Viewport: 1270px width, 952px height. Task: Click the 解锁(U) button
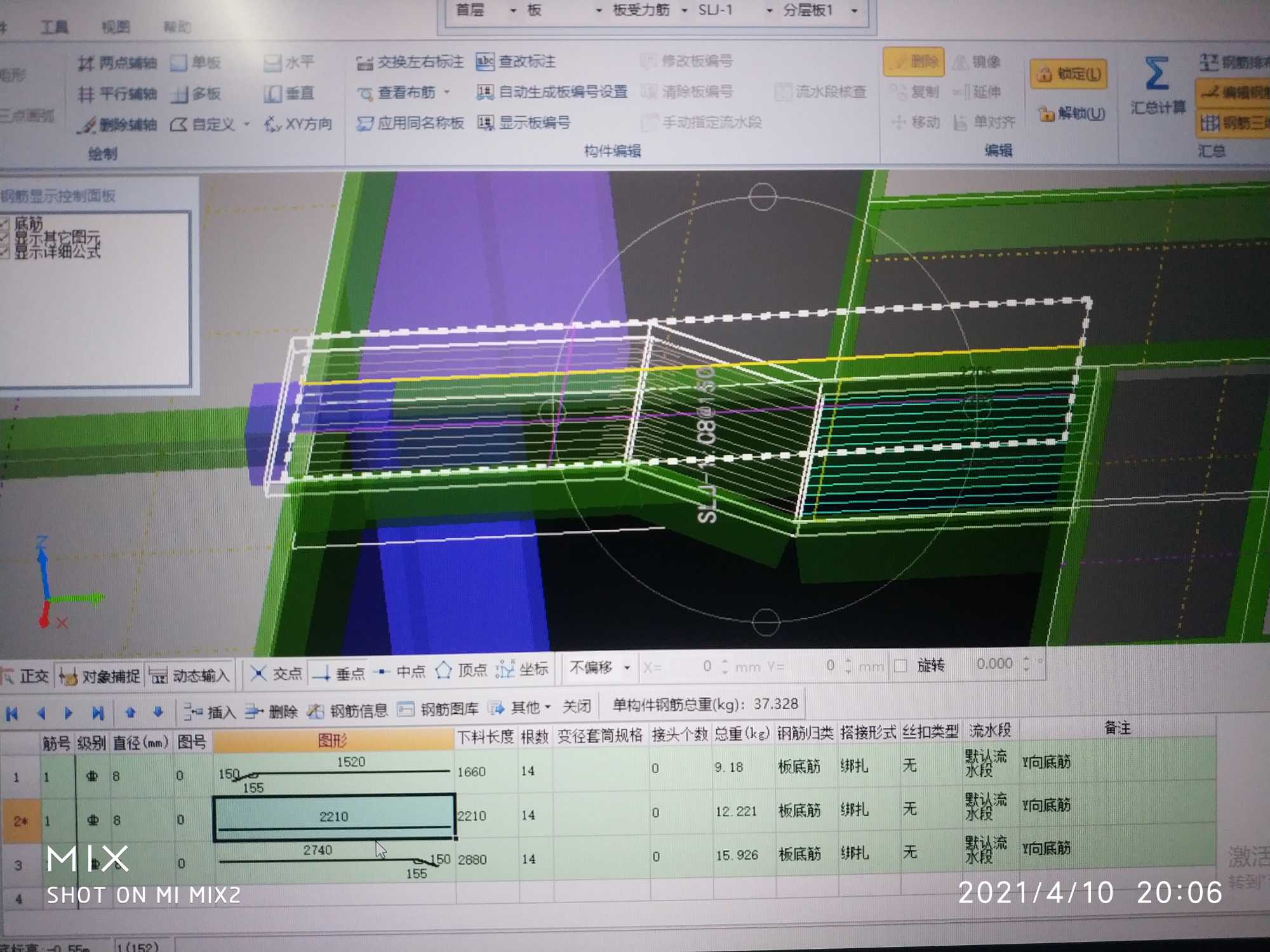[1071, 114]
